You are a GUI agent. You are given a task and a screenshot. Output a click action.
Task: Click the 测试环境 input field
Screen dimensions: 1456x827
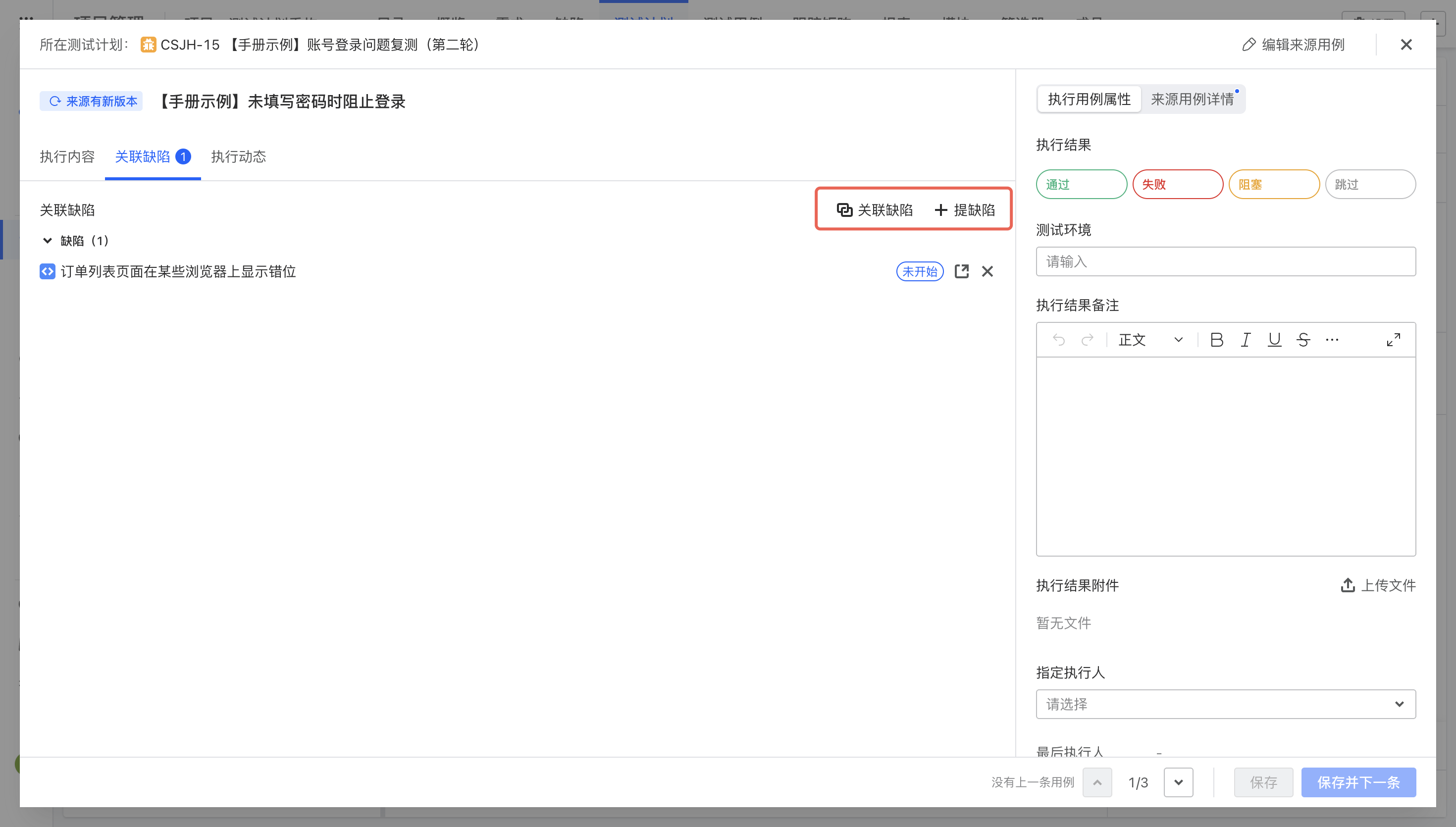pos(1225,261)
